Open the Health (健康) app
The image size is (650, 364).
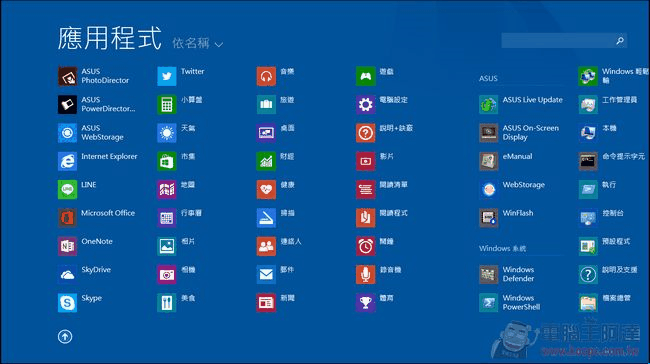(276, 189)
